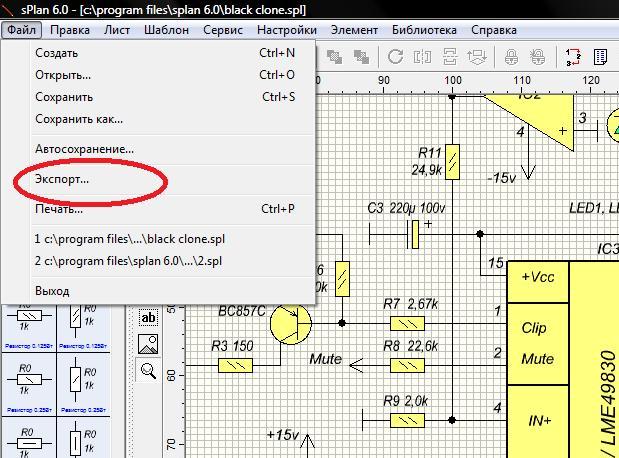The height and width of the screenshot is (458, 619).
Task: Click the lock element padlock icon
Action: [x=511, y=57]
